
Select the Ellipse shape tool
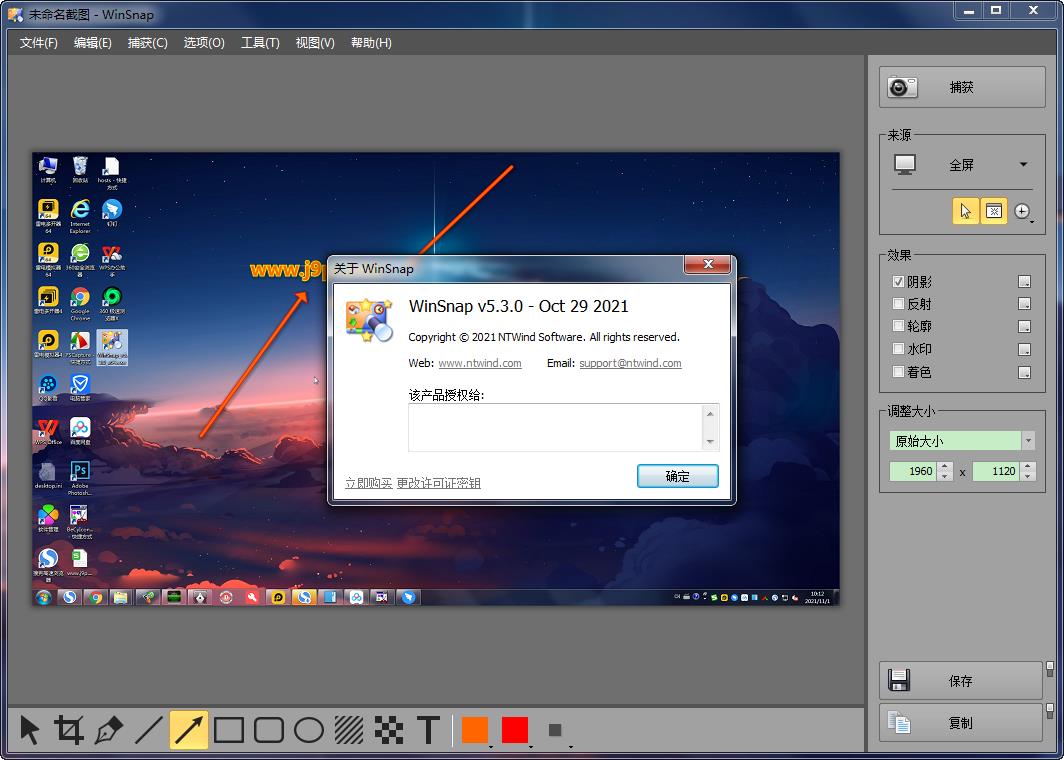point(309,730)
